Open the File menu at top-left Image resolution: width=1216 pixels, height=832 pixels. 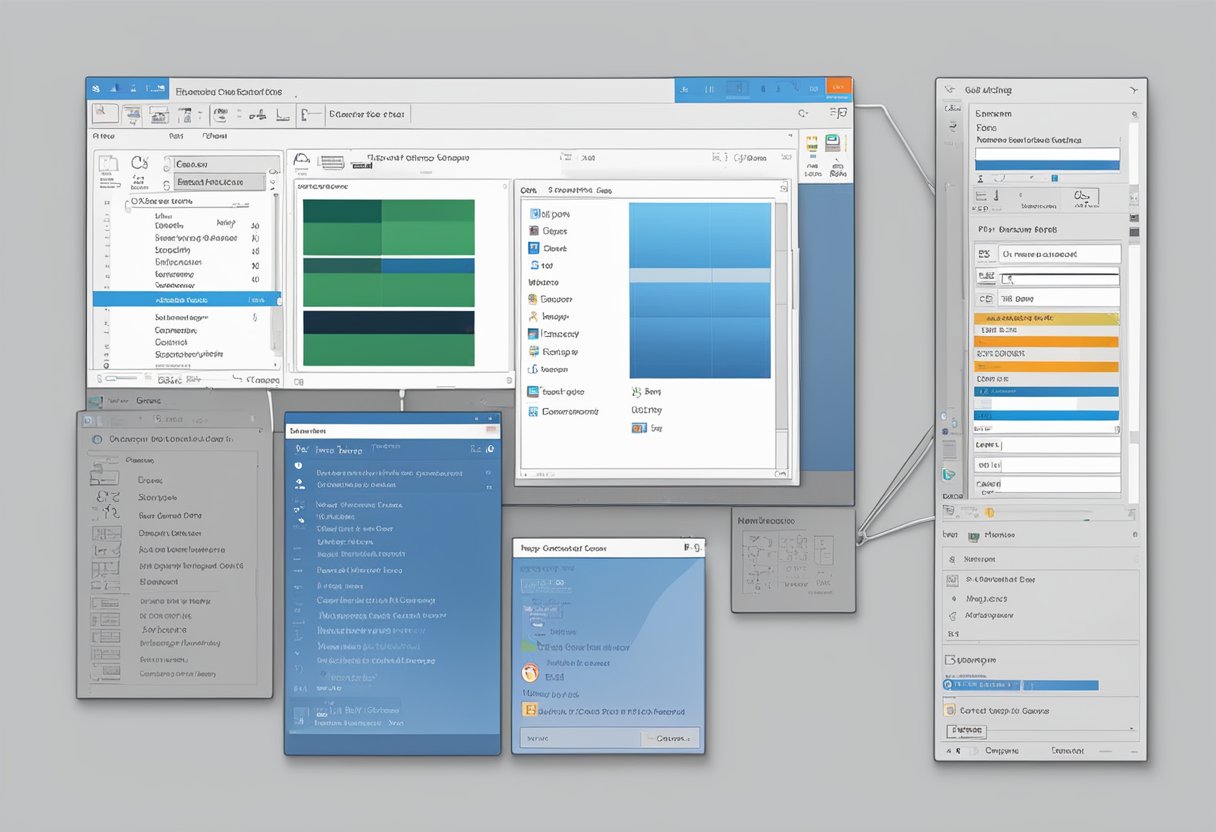104,135
